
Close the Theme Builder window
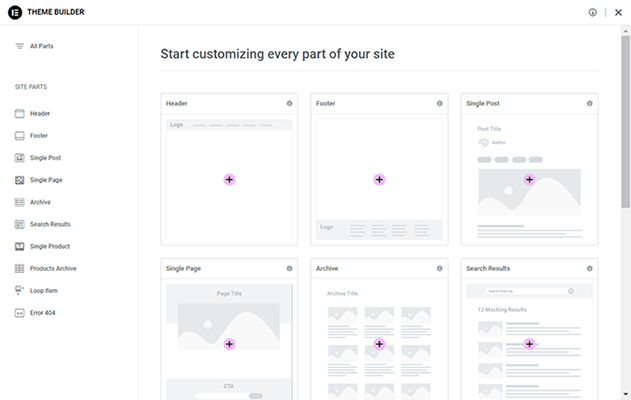point(617,12)
